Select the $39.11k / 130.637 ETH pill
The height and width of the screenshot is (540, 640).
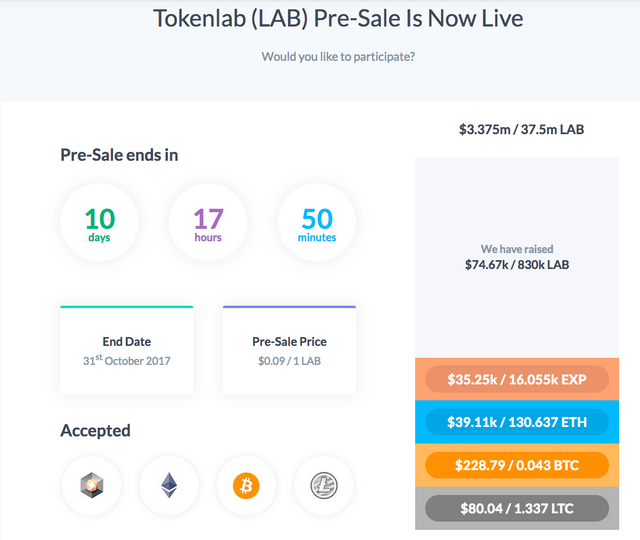click(517, 422)
